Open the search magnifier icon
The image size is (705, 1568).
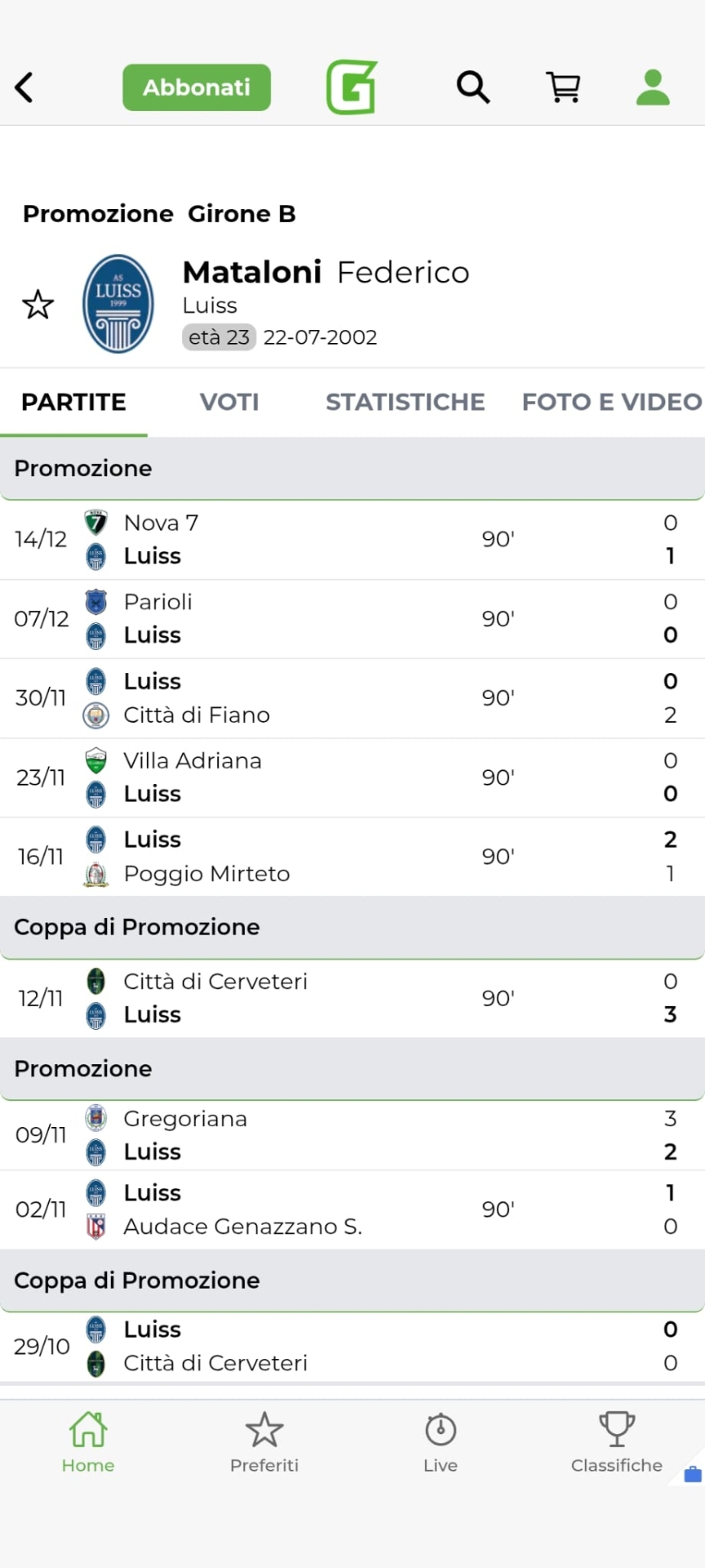[x=473, y=87]
